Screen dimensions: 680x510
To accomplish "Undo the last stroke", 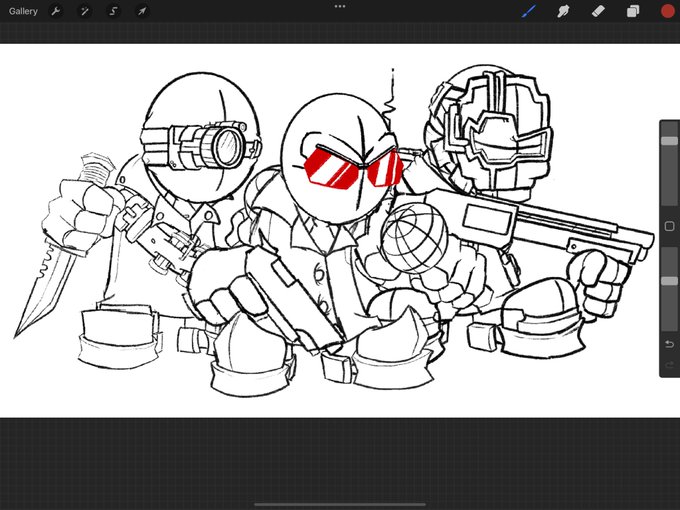I will point(669,344).
